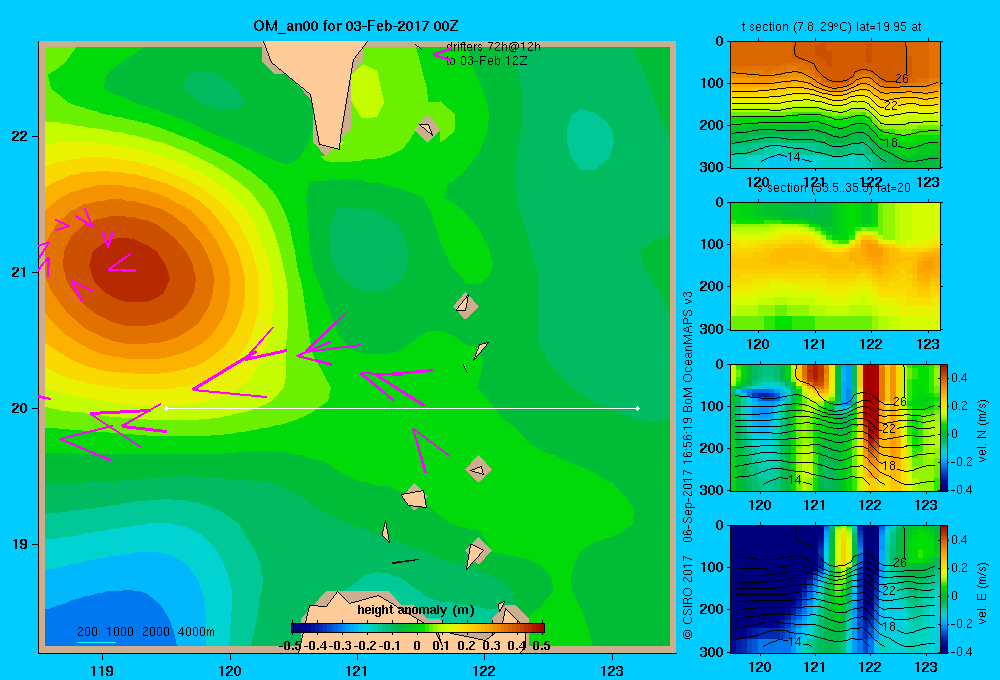The image size is (1000, 680).
Task: Click the map title "OM_an00 for 03-Feb-2017 00Z"
Action: 356,26
